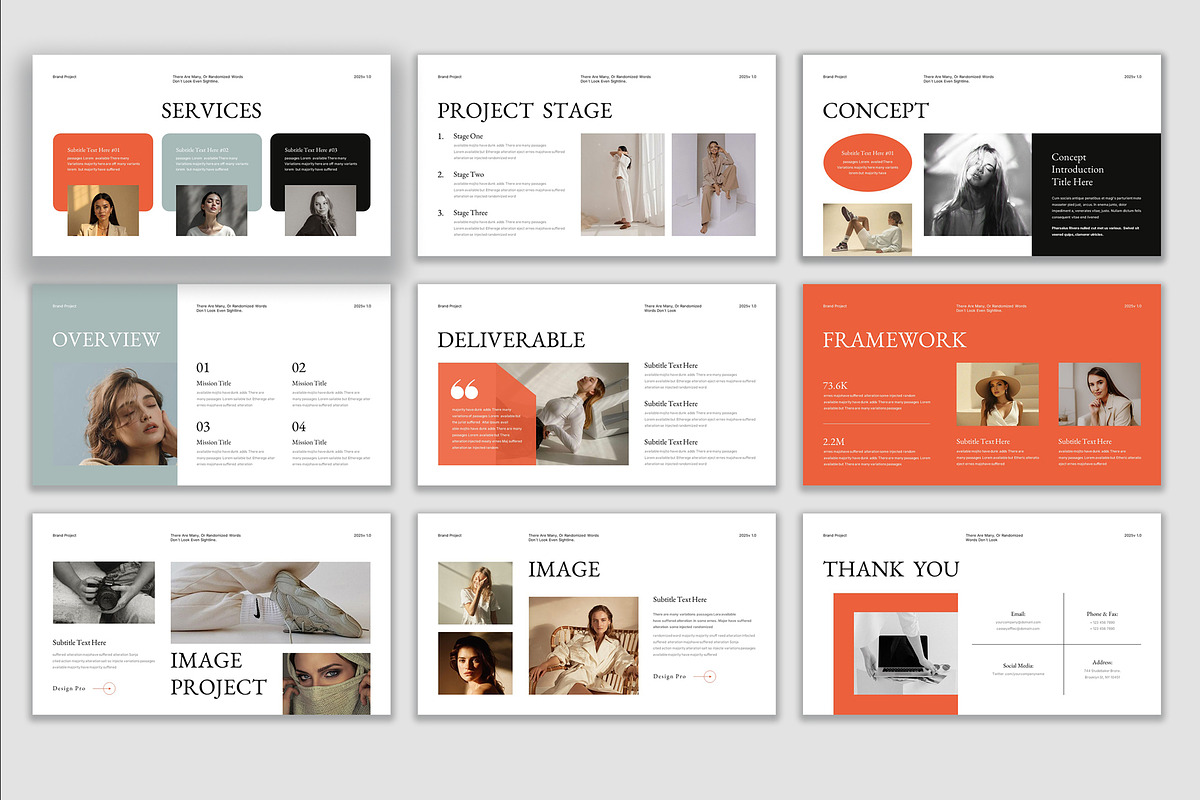The image size is (1200, 800).
Task: Select the Email: label
Action: pyautogui.click(x=1018, y=613)
